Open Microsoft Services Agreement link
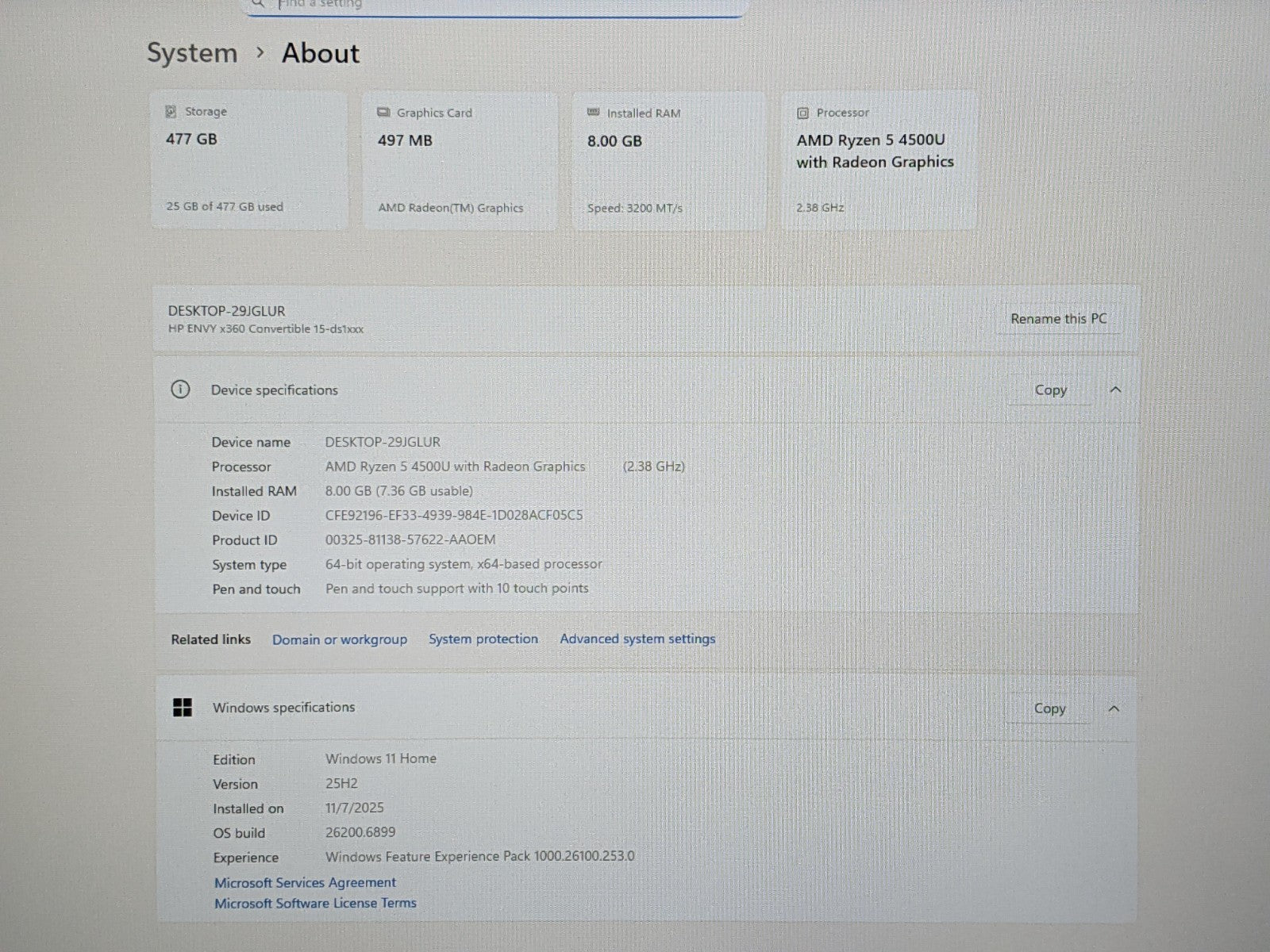 [x=305, y=882]
